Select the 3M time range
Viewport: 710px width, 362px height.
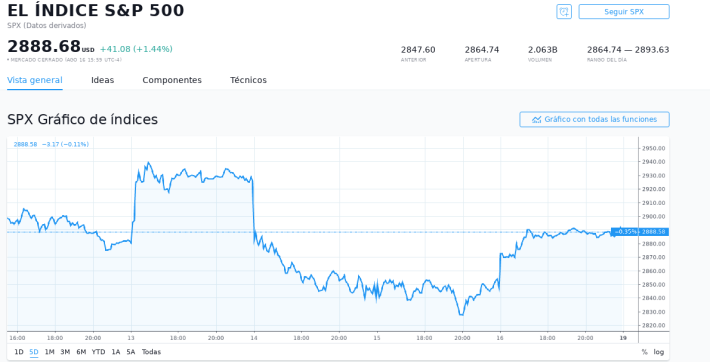tap(65, 352)
